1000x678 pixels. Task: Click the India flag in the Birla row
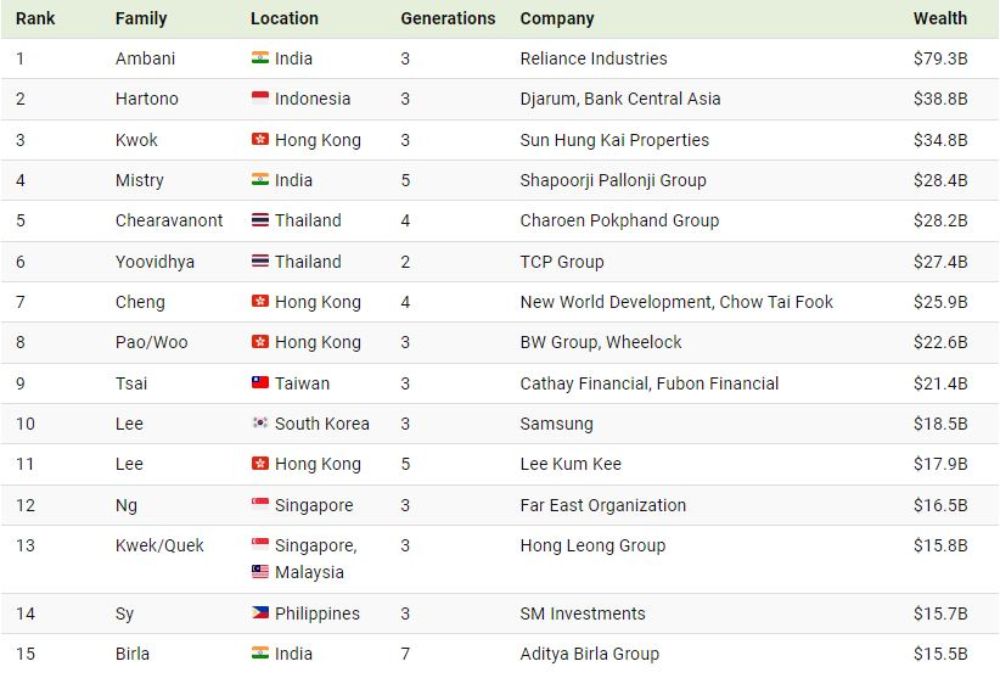[260, 654]
